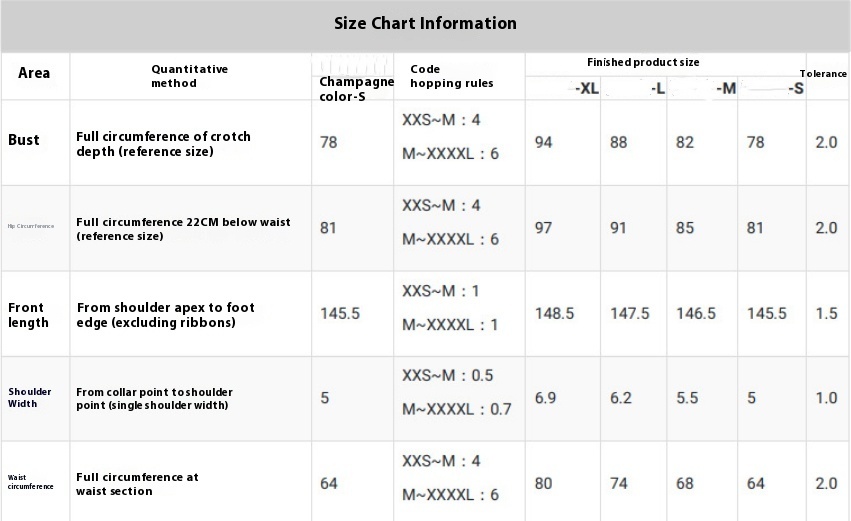The image size is (851, 521).
Task: Select the 6.9 shoulder width value
Action: click(545, 398)
